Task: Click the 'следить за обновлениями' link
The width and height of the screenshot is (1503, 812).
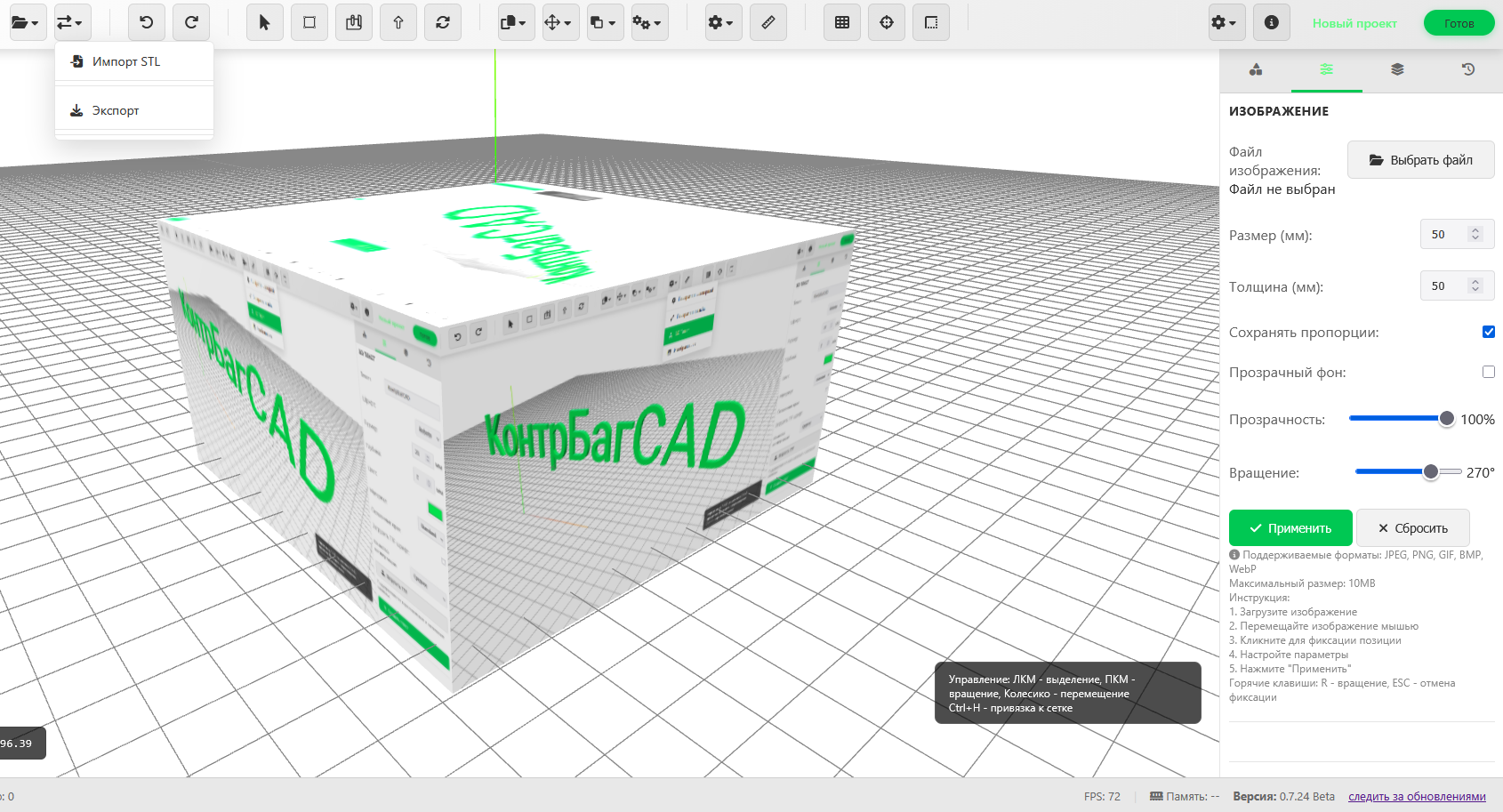Action: pyautogui.click(x=1416, y=797)
